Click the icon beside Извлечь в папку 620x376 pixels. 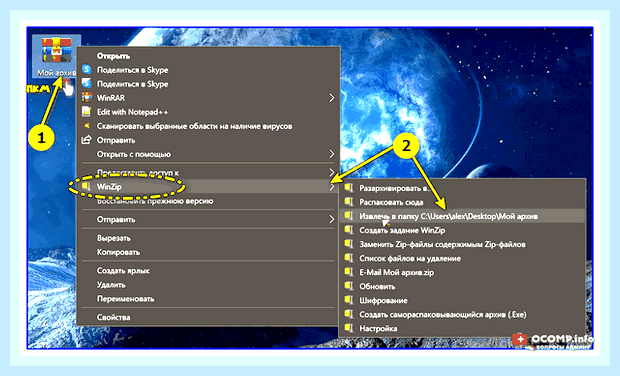(349, 216)
